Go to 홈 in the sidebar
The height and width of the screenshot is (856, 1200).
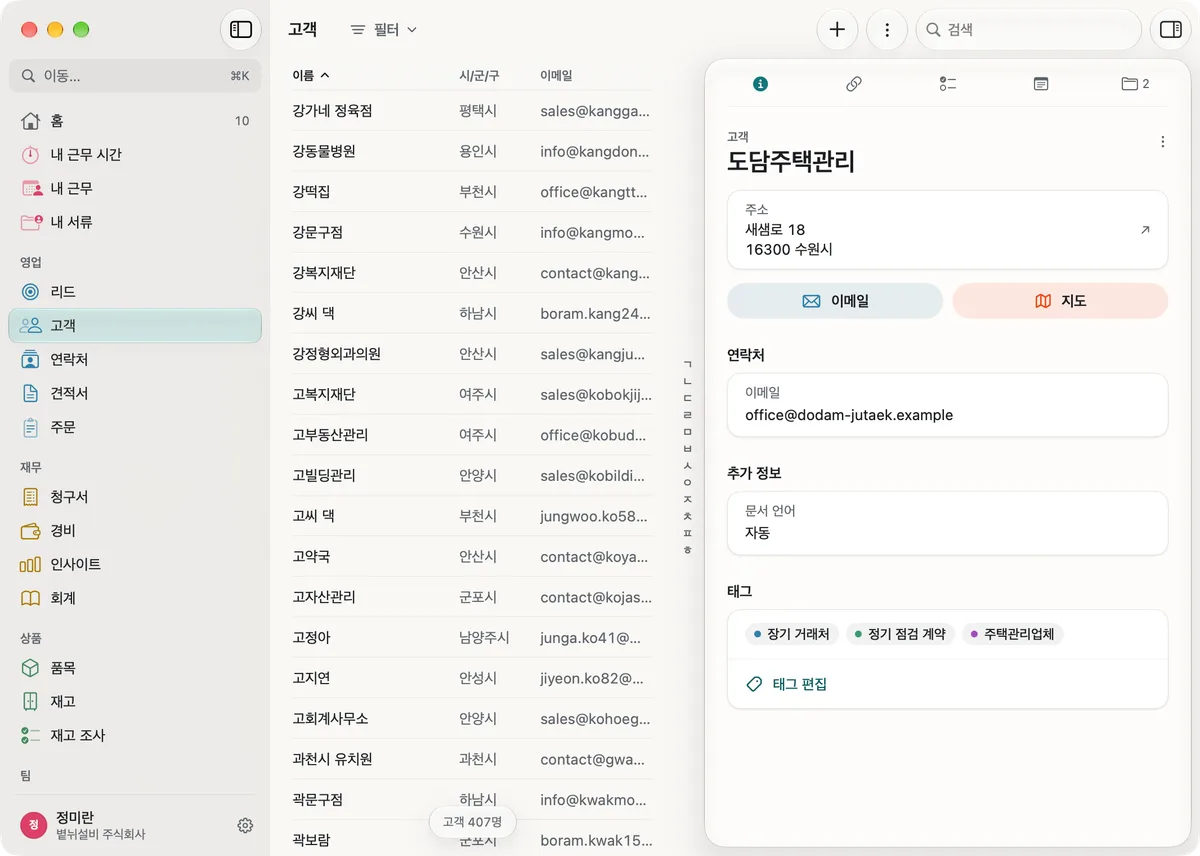coord(135,121)
